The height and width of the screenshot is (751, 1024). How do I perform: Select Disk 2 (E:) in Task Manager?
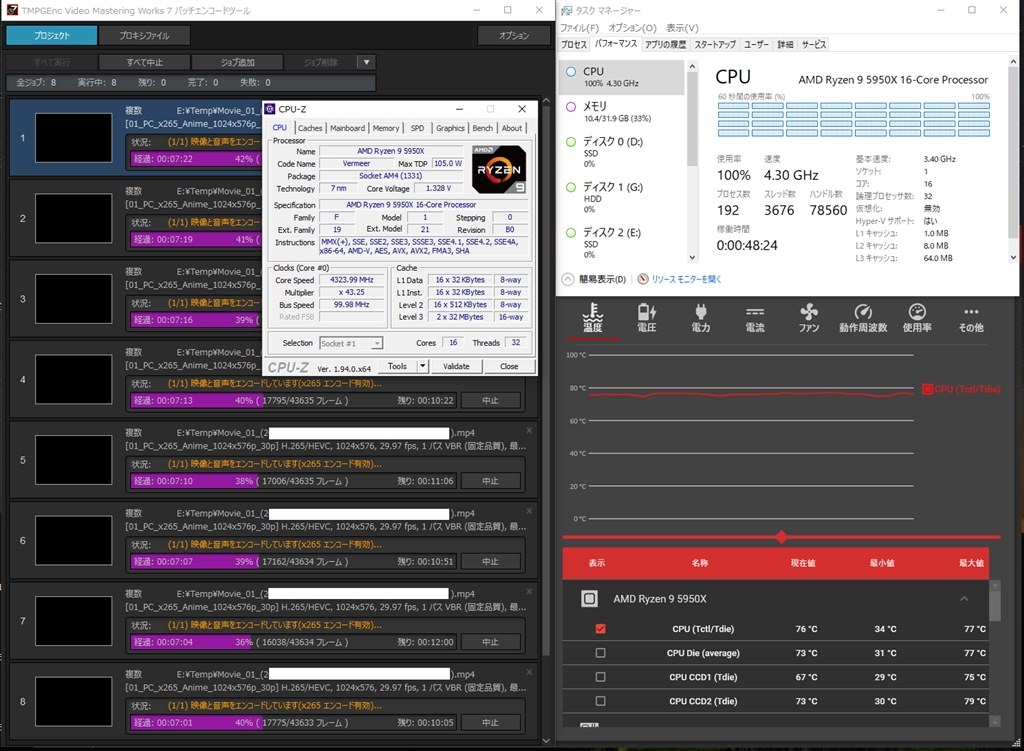(x=621, y=243)
